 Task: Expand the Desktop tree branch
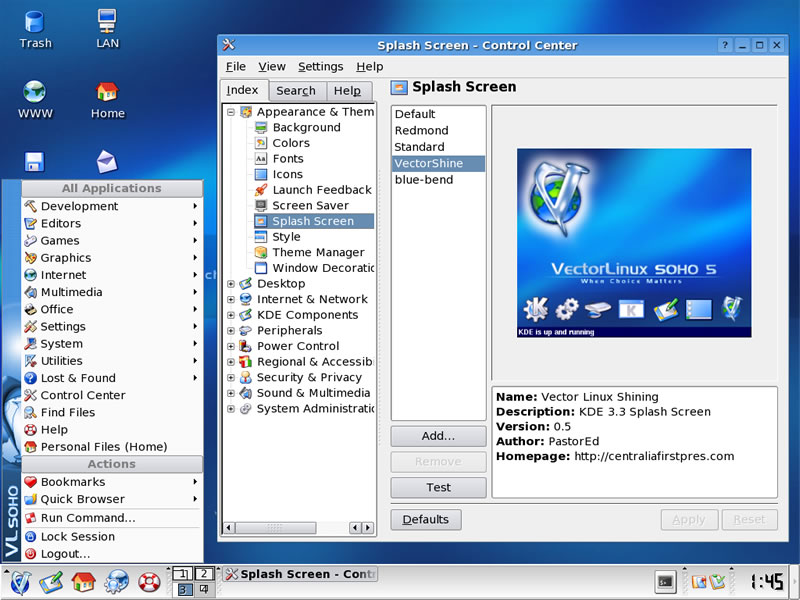pyautogui.click(x=231, y=284)
